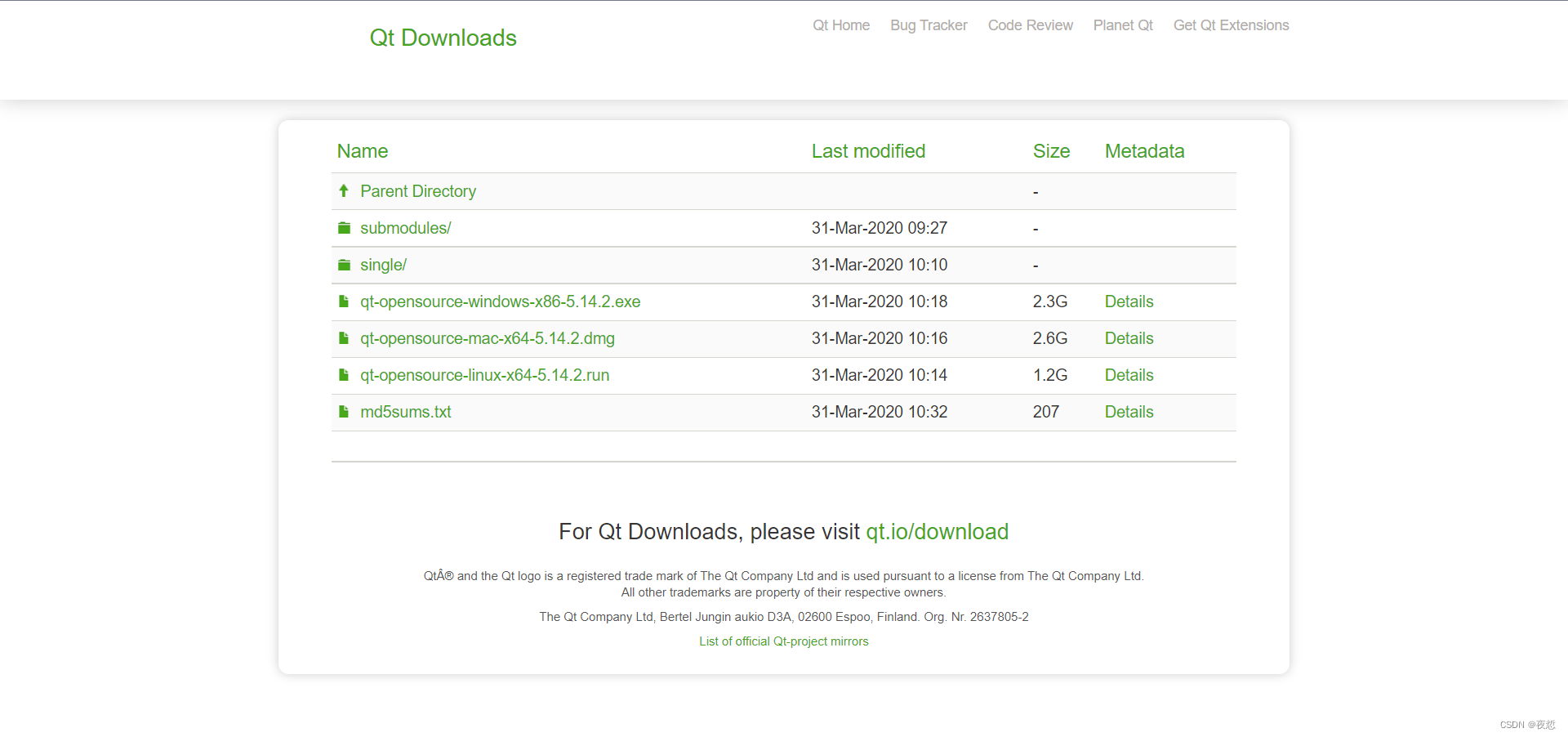The width and height of the screenshot is (1568, 737).
Task: Click the file icon for the windows-x86 exe
Action: pos(344,301)
